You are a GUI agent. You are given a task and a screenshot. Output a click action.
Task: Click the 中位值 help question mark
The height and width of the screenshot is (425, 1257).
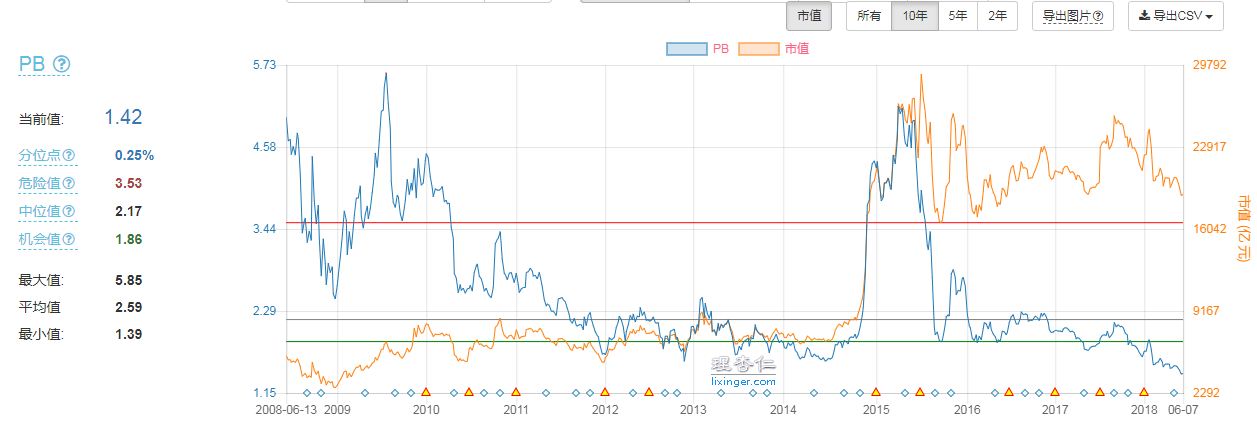[x=69, y=212]
